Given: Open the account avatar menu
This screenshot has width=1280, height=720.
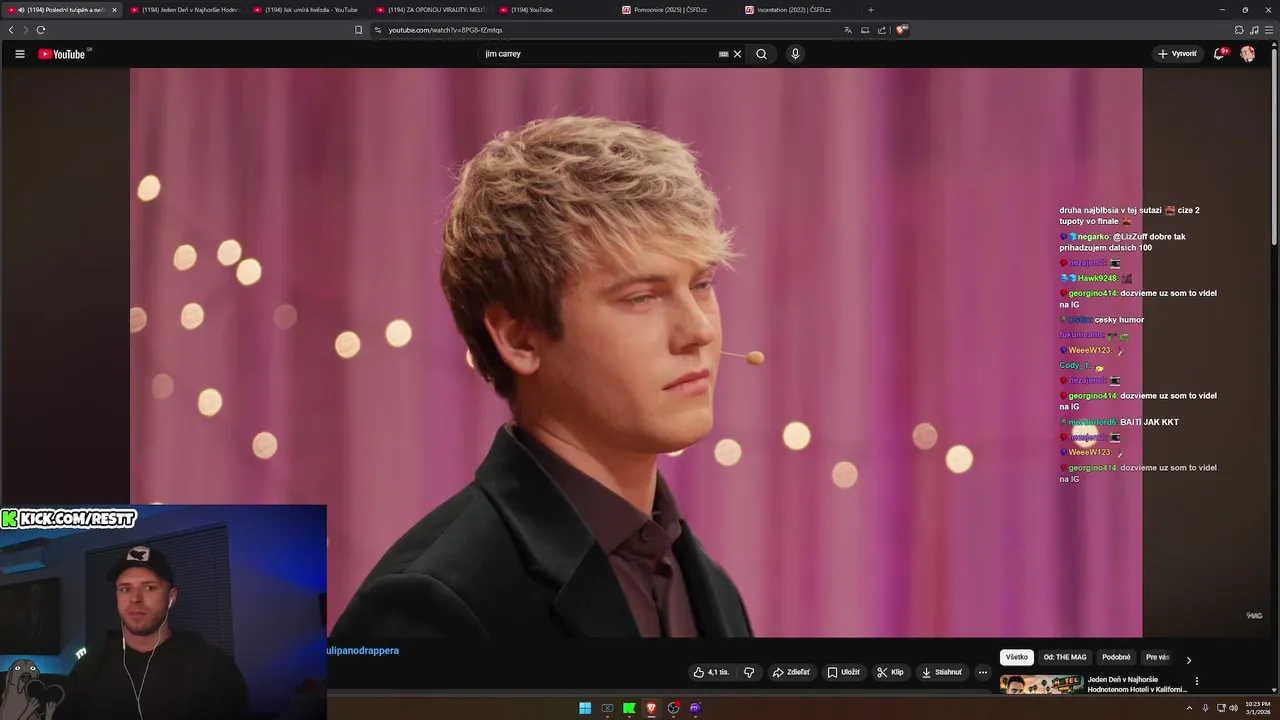Looking at the screenshot, I should point(1248,54).
